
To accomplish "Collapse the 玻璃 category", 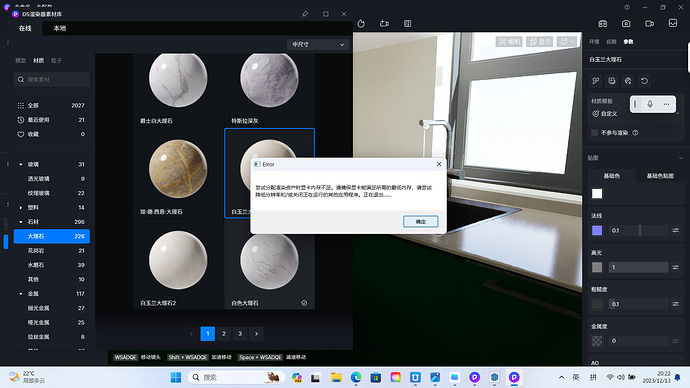I will click(x=21, y=165).
